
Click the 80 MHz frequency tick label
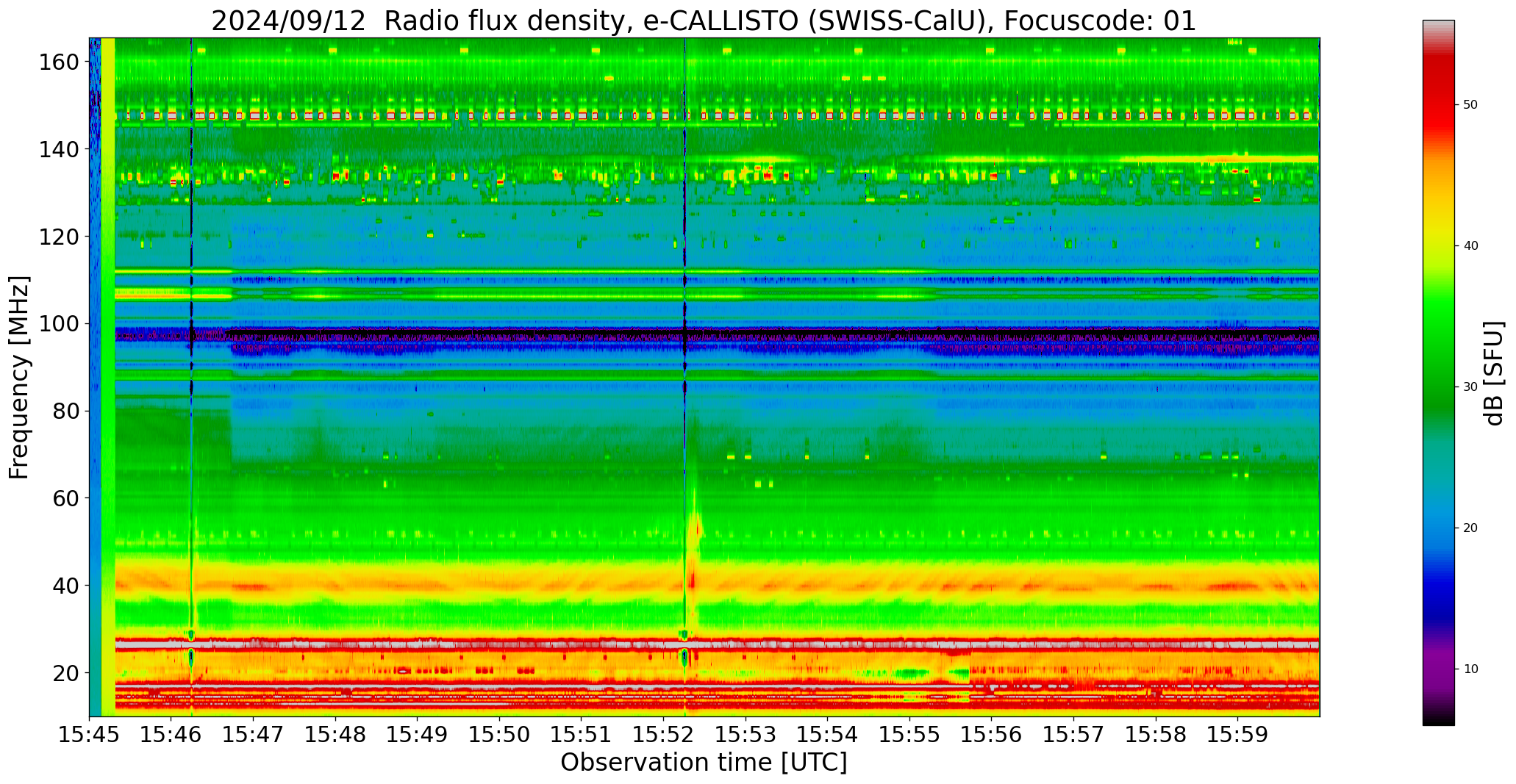(65, 411)
